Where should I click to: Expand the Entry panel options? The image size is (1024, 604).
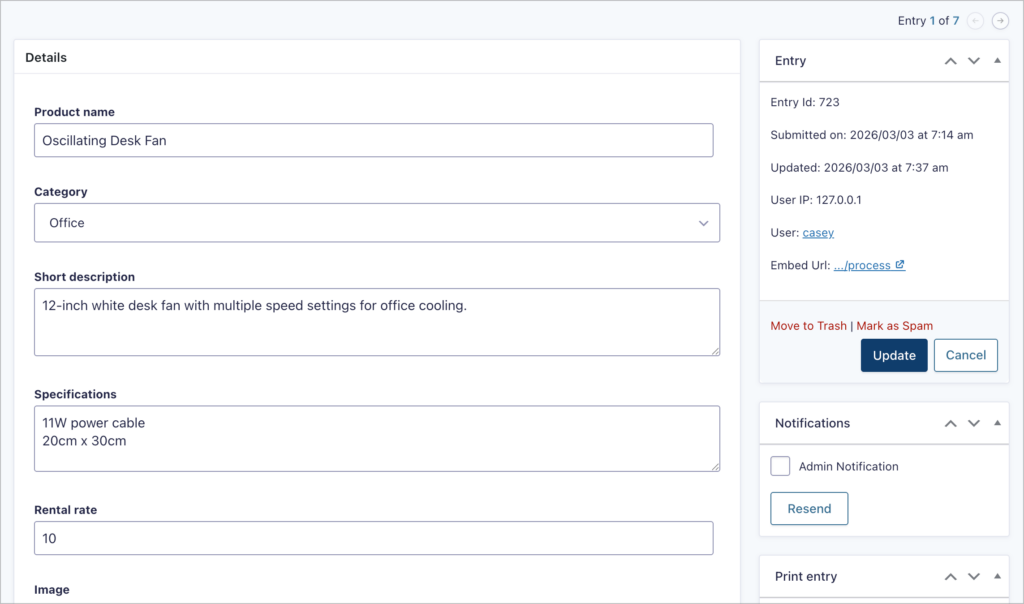pos(996,61)
